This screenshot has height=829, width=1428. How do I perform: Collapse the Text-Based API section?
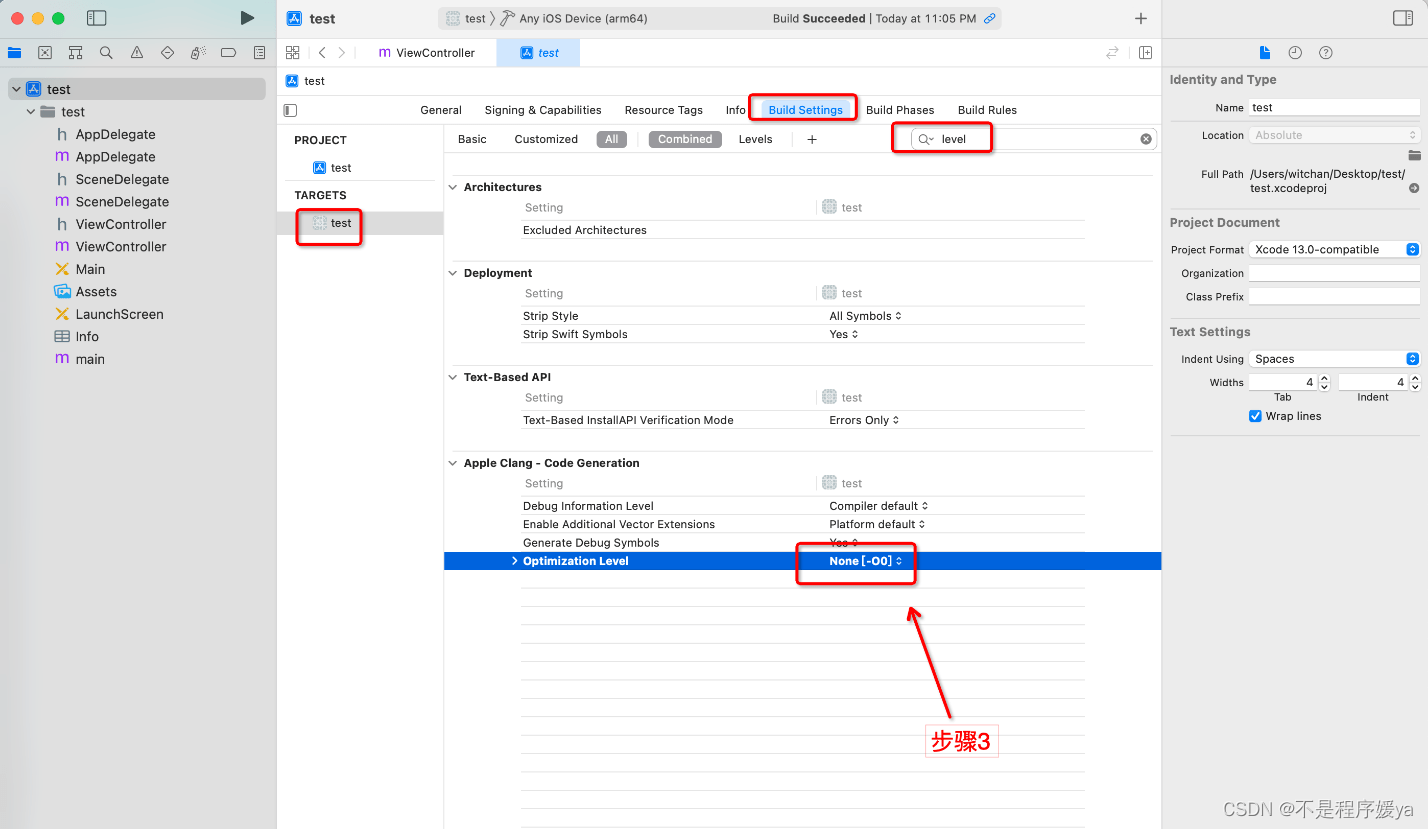coord(454,377)
